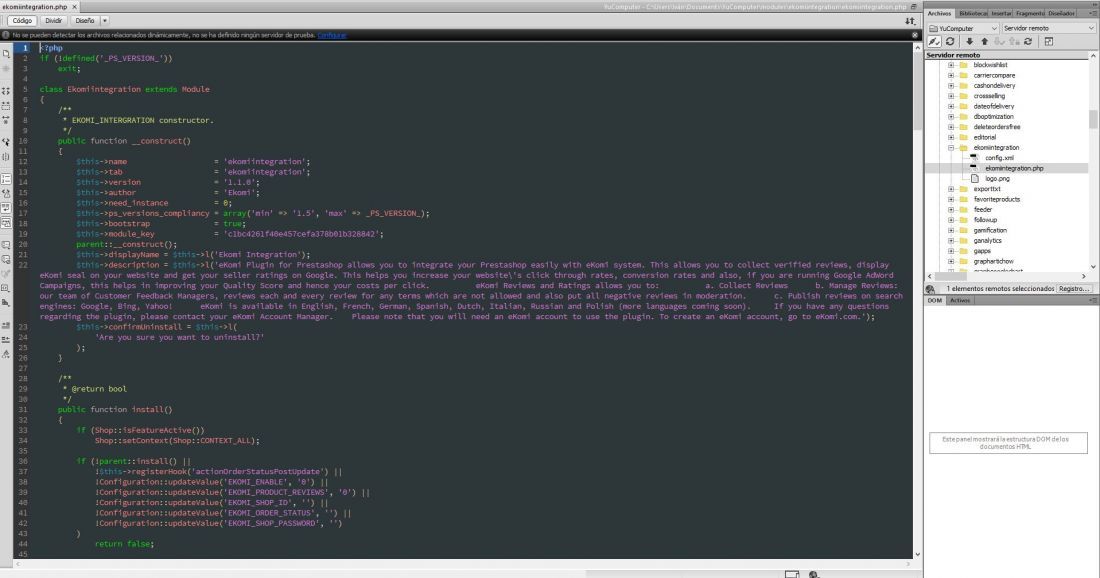Switch to the Activos tab
The image size is (1100, 578).
[960, 300]
